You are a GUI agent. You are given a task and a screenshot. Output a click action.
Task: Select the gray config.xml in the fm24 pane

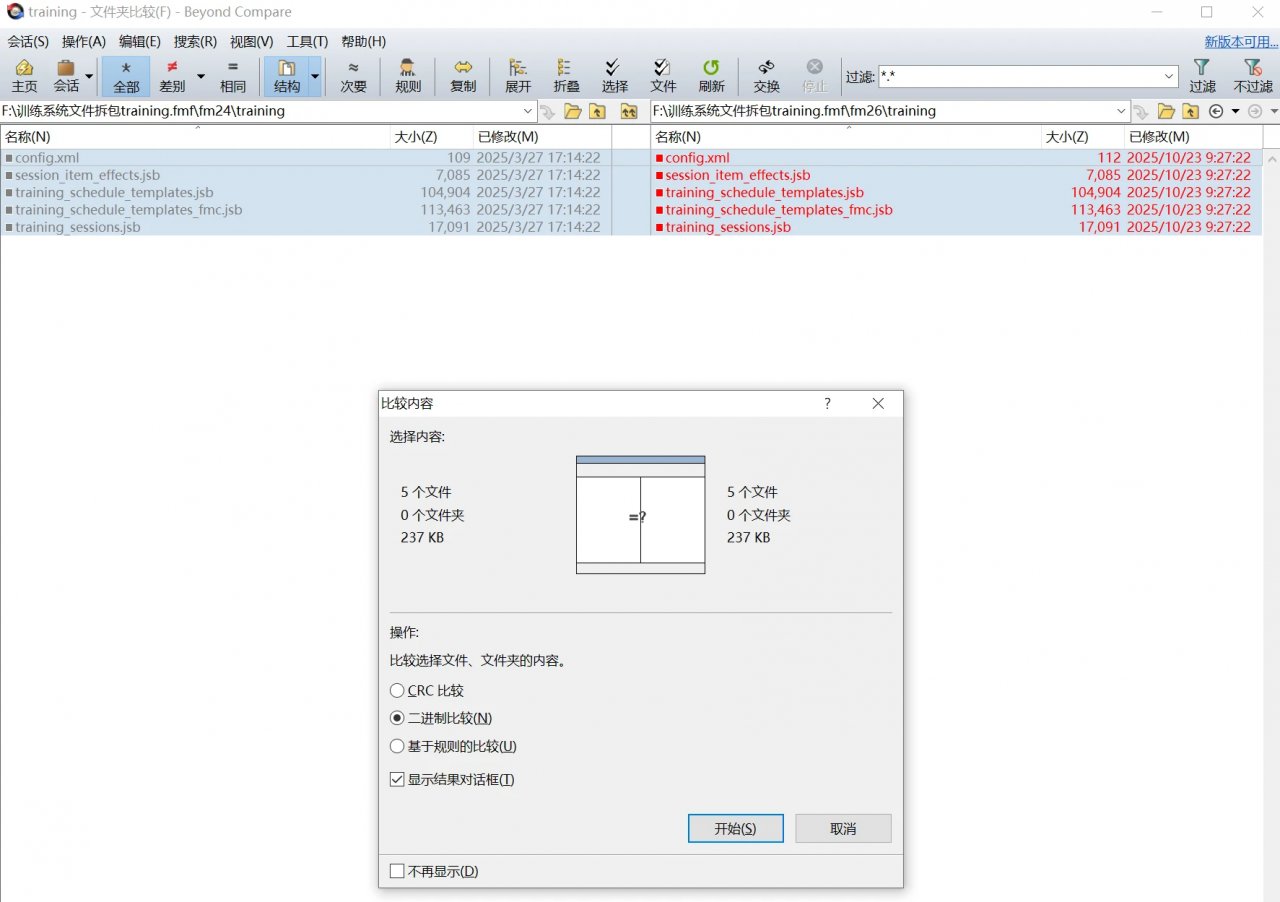(x=47, y=158)
